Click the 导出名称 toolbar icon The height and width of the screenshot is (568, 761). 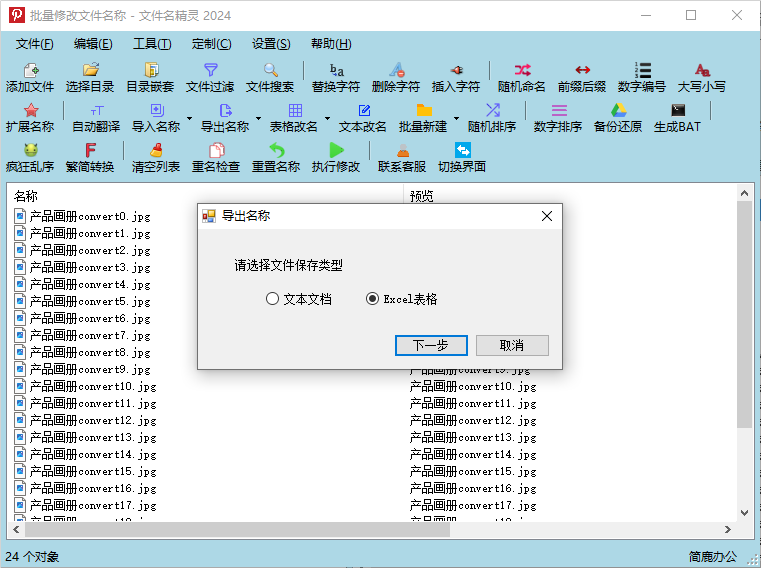click(225, 118)
